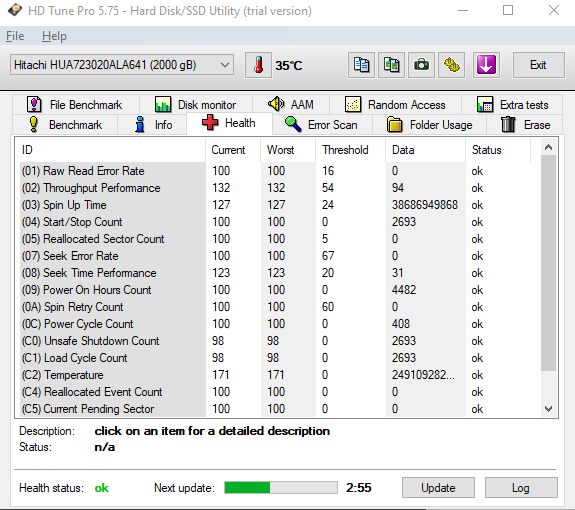Click the 2:55 countdown timer
This screenshot has height=510, width=575.
click(359, 488)
